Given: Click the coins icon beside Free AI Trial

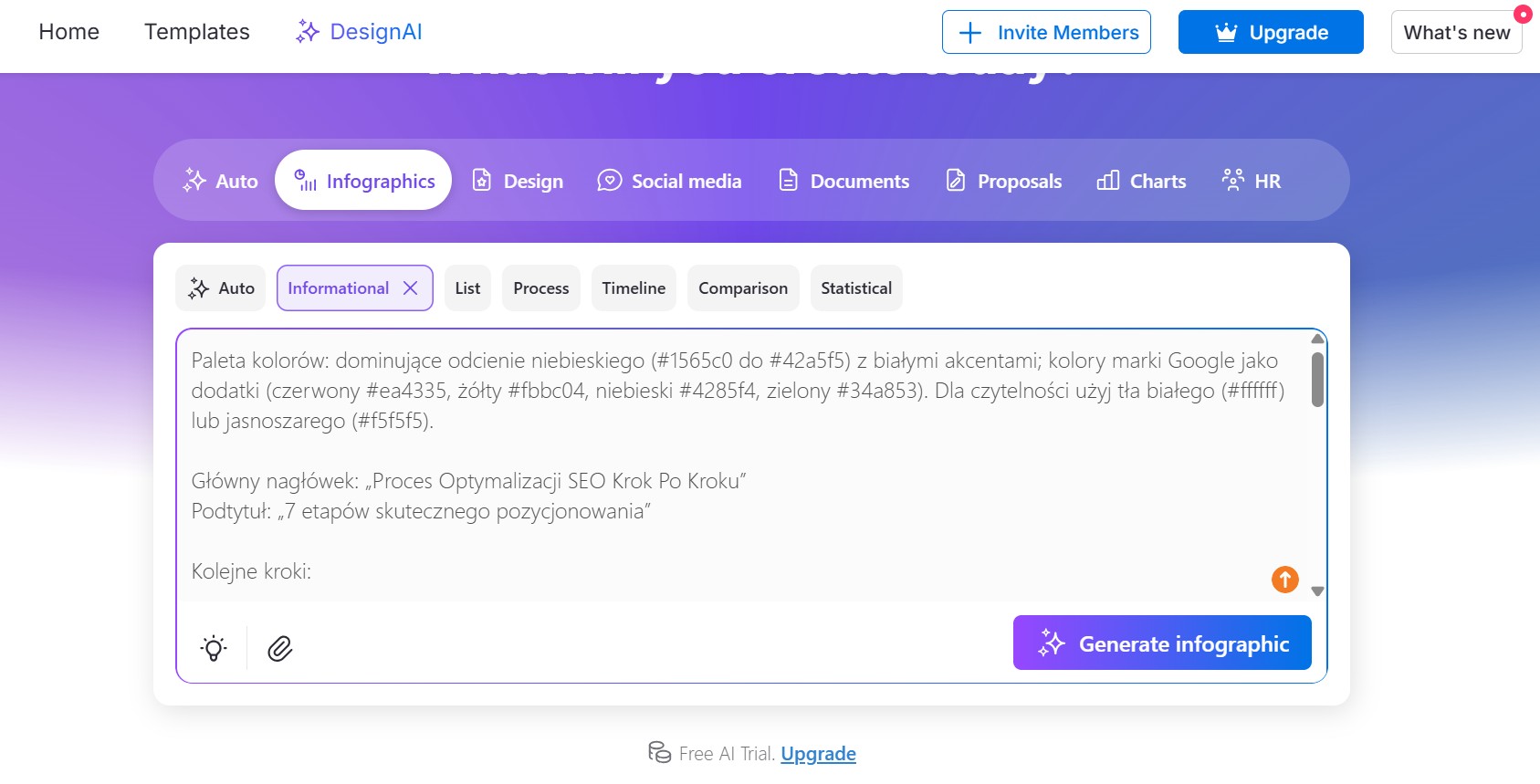Looking at the screenshot, I should point(659,752).
